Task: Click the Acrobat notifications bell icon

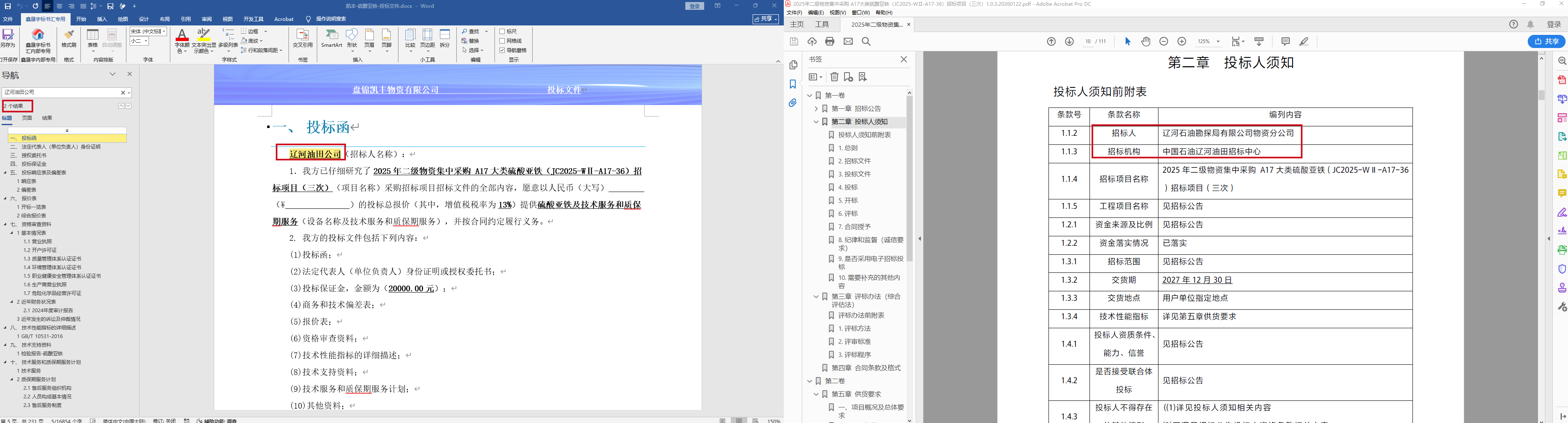Action: [x=1530, y=24]
